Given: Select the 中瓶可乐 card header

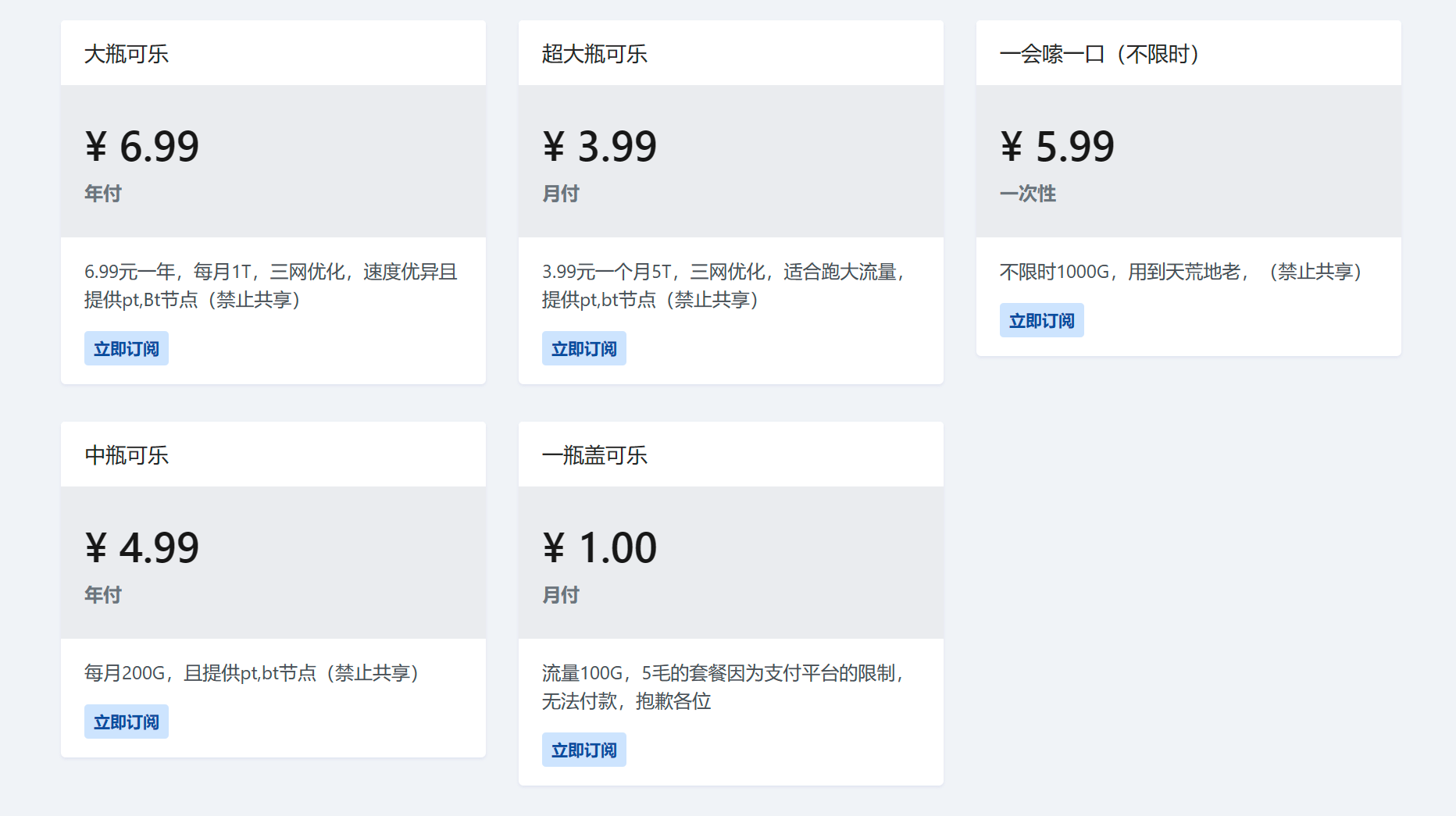Looking at the screenshot, I should [x=127, y=455].
